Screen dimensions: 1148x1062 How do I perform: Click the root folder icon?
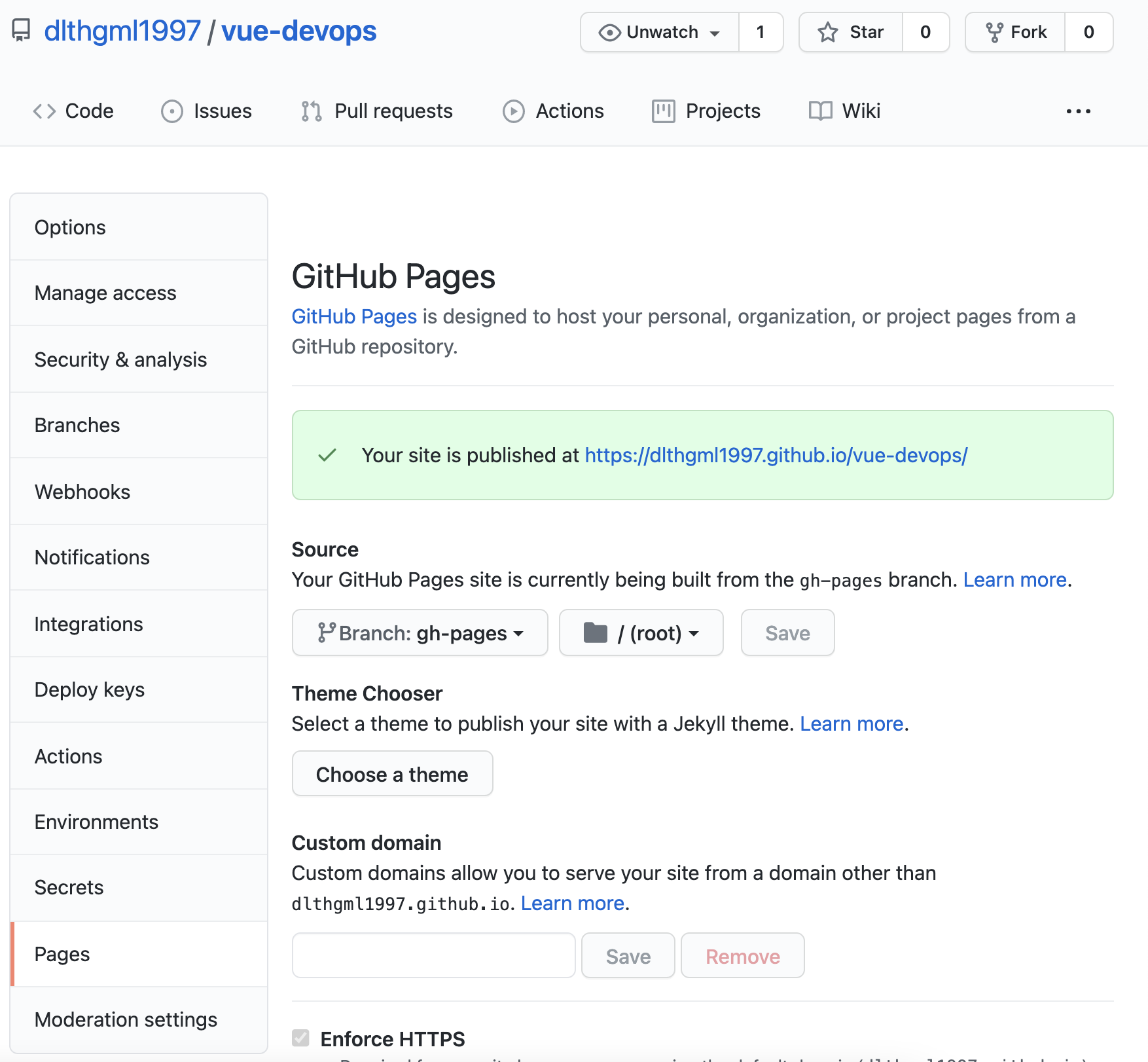point(596,632)
